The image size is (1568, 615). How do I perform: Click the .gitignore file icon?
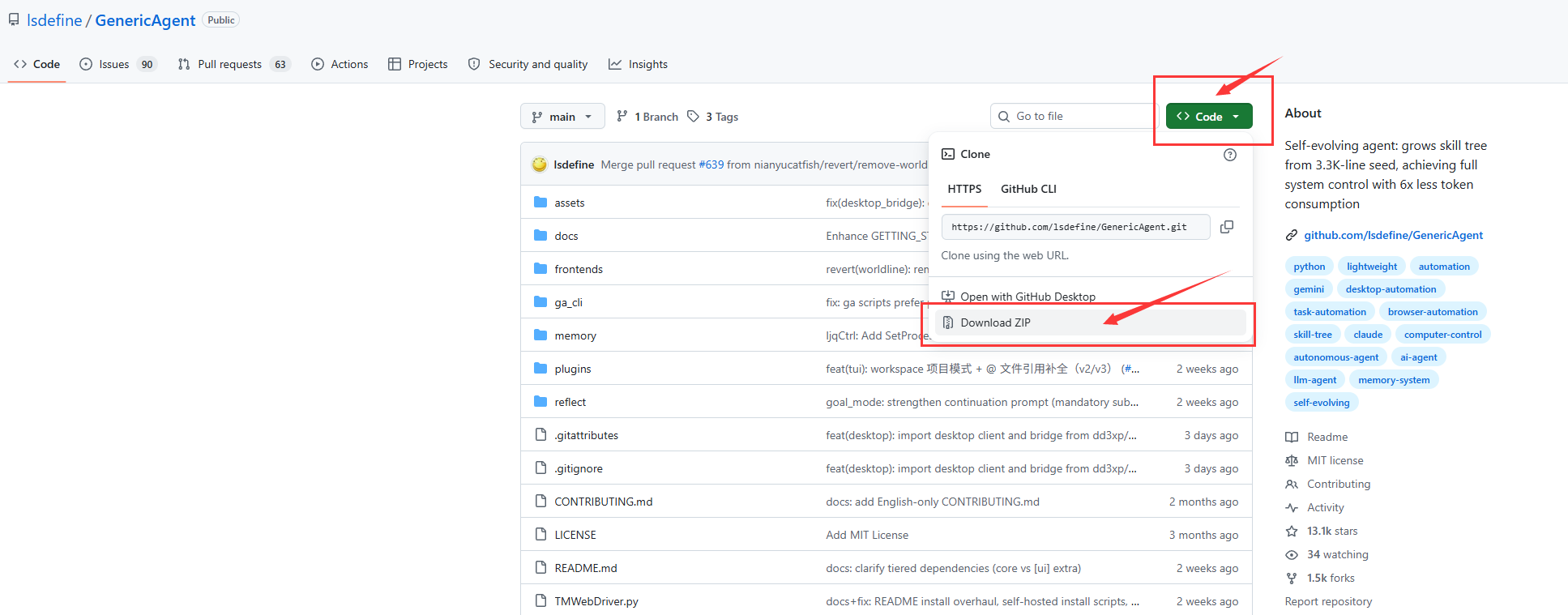tap(540, 468)
